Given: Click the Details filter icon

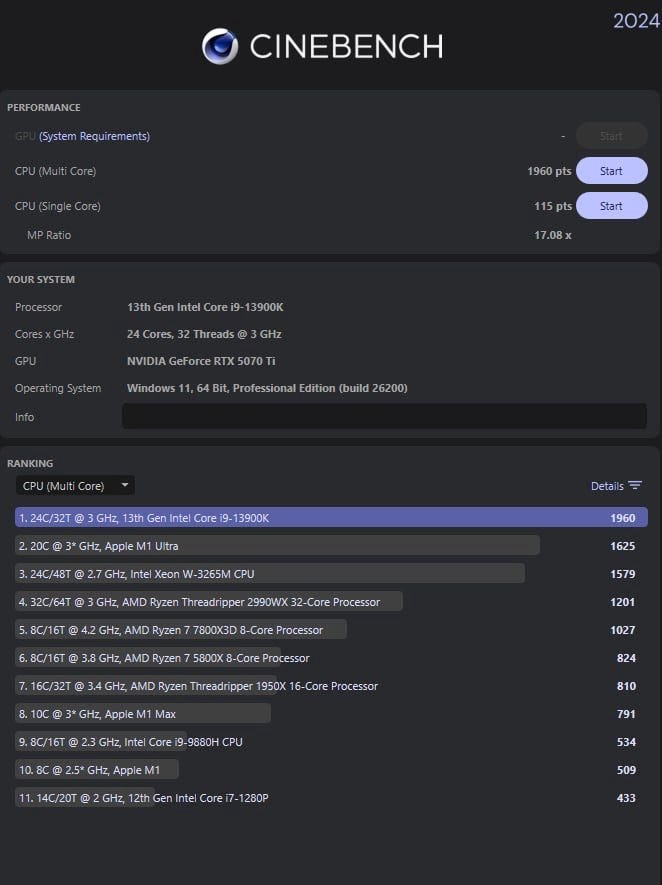Looking at the screenshot, I should (x=635, y=486).
